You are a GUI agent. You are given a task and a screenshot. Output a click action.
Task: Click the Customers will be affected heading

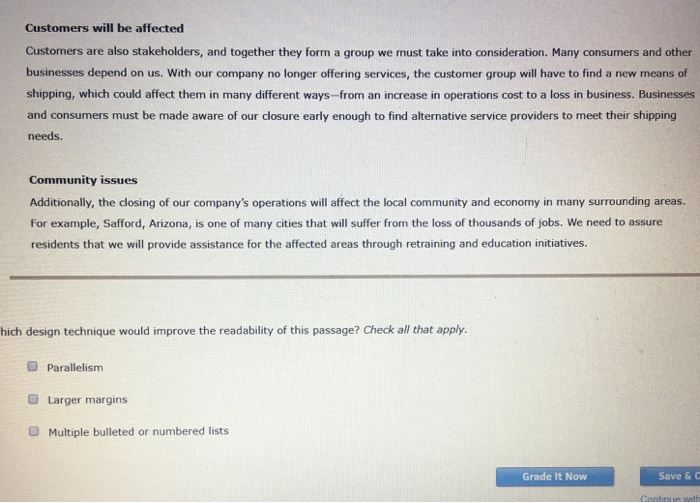pyautogui.click(x=104, y=28)
